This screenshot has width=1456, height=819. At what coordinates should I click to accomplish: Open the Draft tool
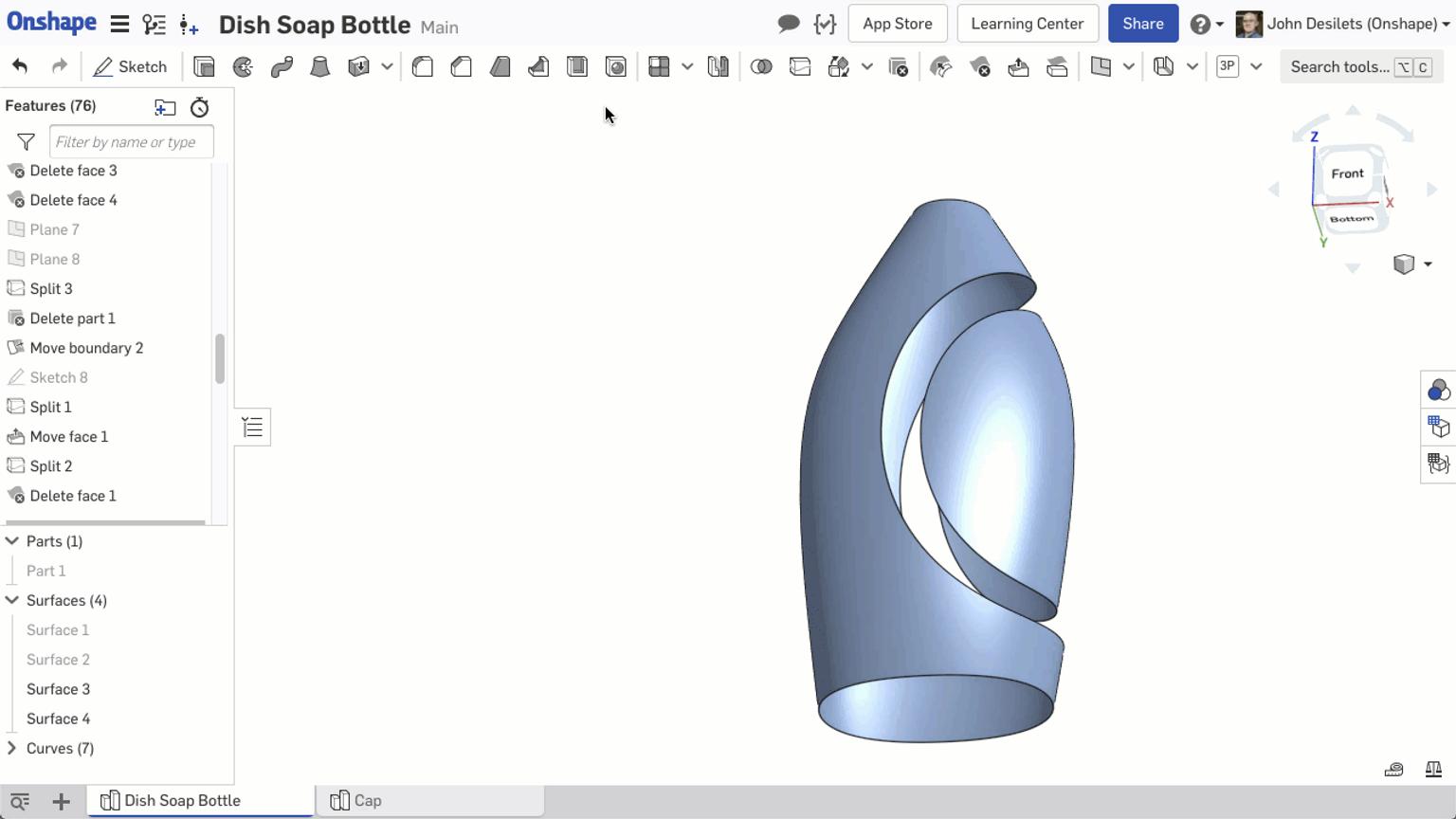tap(500, 66)
